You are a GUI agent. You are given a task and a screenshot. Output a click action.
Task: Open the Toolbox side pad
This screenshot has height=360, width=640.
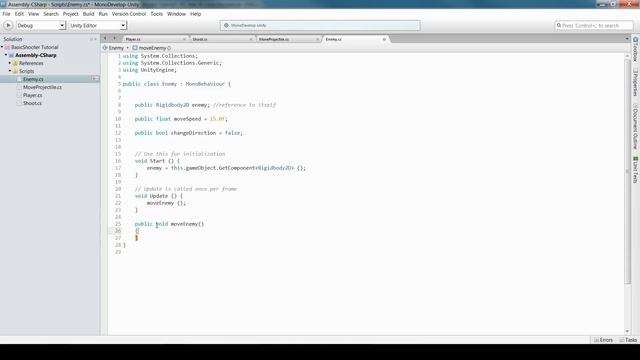[x=636, y=49]
